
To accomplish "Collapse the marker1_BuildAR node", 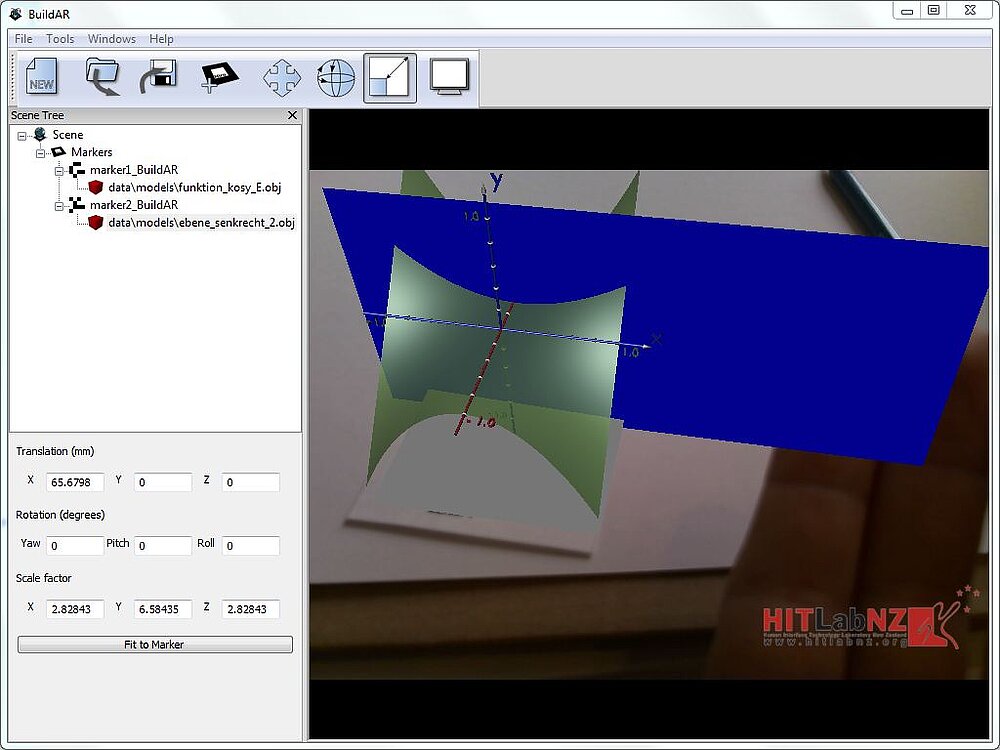I will 59,171.
